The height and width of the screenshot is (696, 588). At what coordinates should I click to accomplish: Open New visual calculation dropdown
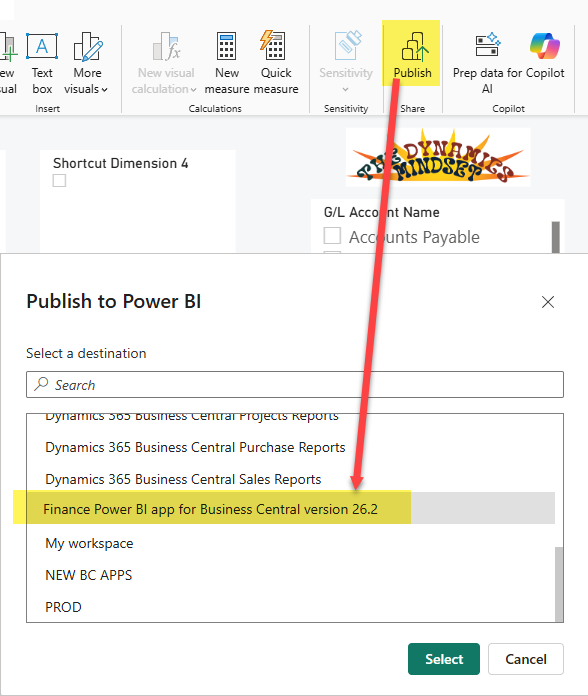tap(165, 63)
